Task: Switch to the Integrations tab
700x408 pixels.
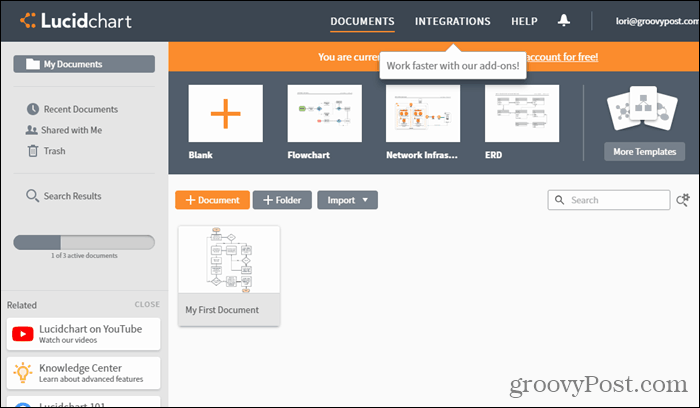Action: pyautogui.click(x=453, y=21)
